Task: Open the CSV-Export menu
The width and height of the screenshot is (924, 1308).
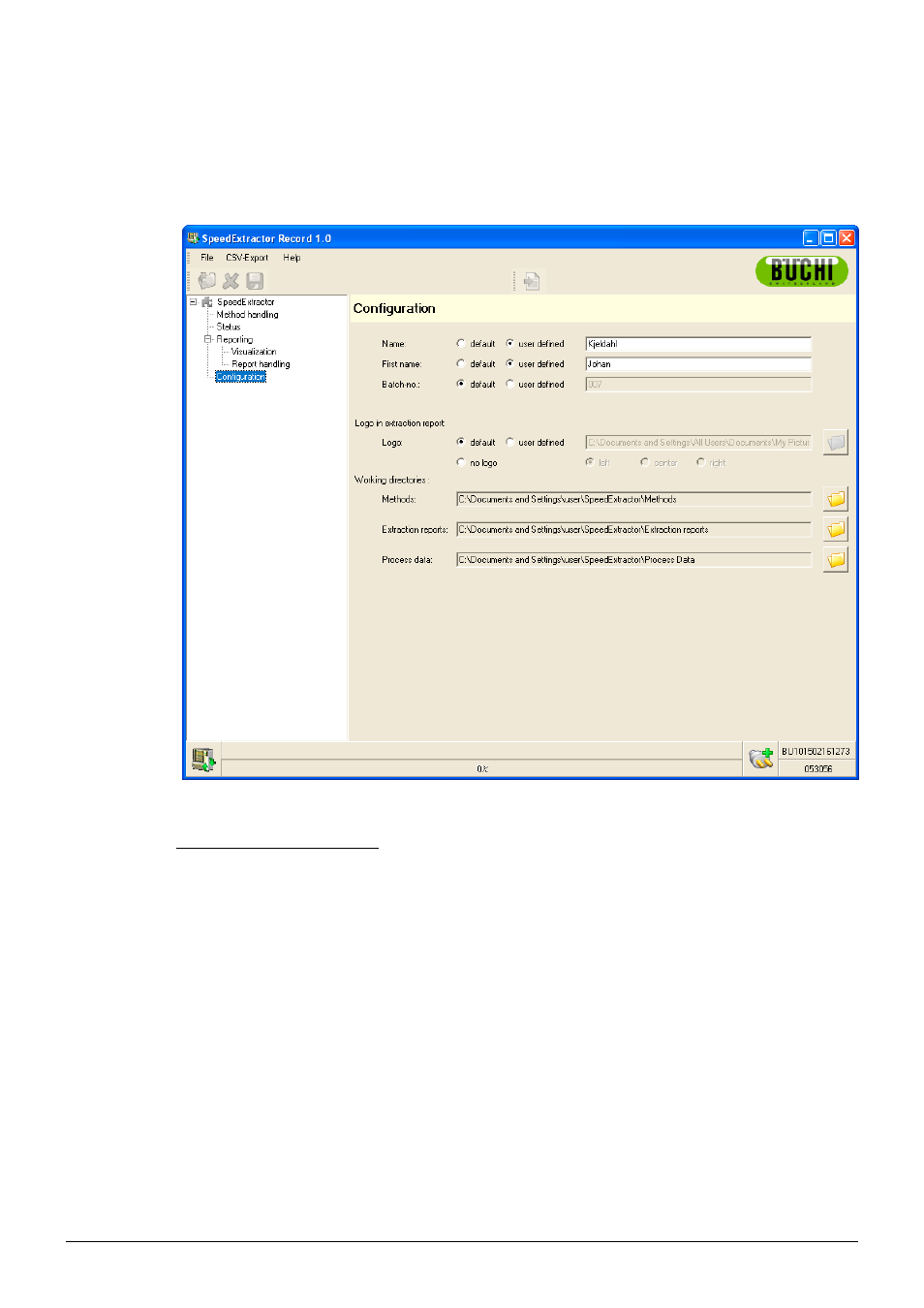Action: [247, 258]
